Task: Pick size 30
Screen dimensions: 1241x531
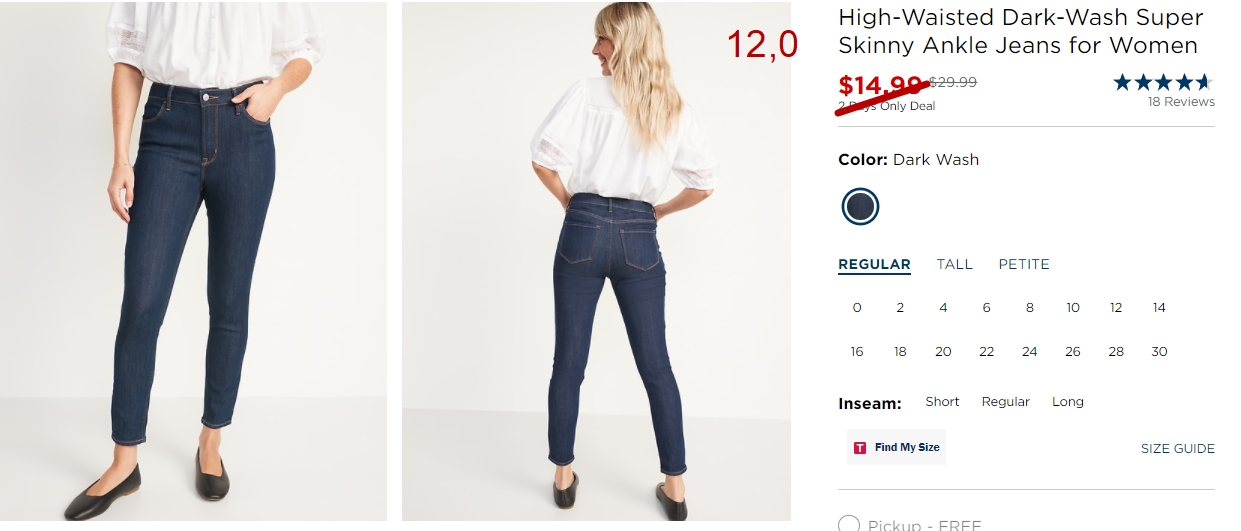Action: pyautogui.click(x=1159, y=351)
